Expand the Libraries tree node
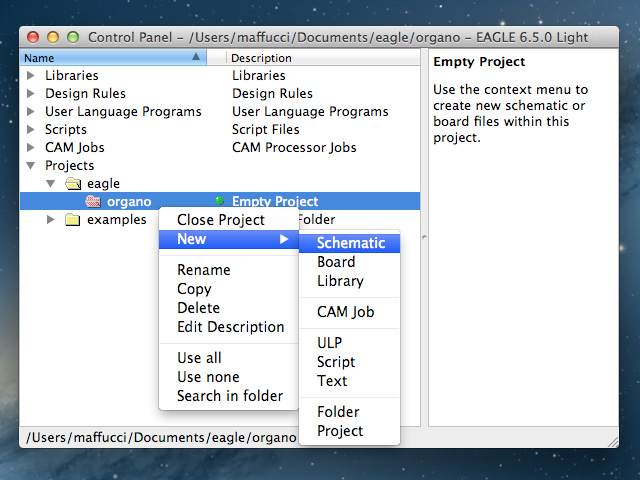640x480 pixels. [31, 75]
